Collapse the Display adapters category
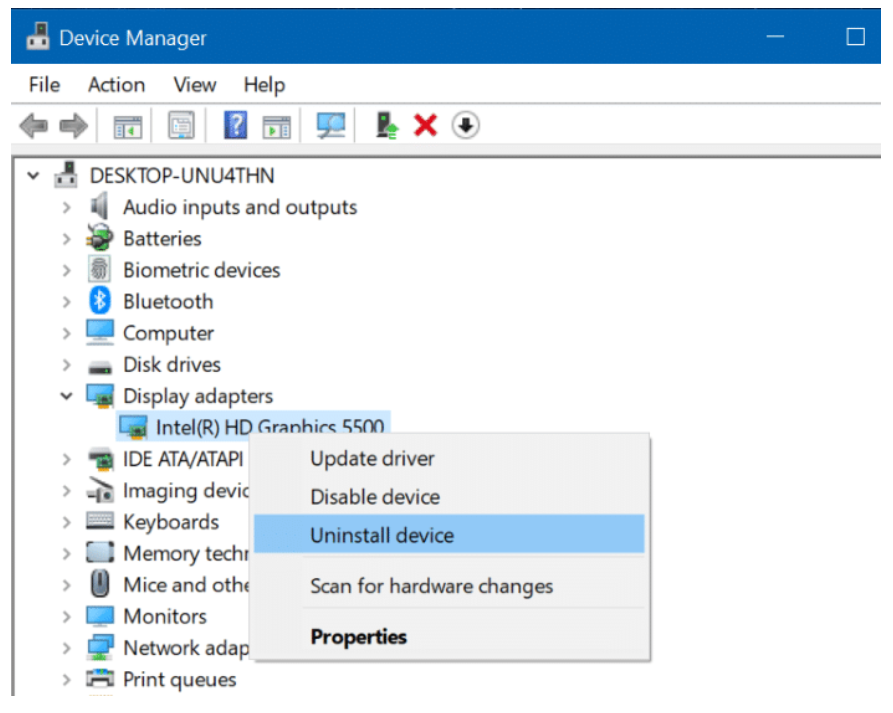Screen dimensions: 893x713 [67, 396]
